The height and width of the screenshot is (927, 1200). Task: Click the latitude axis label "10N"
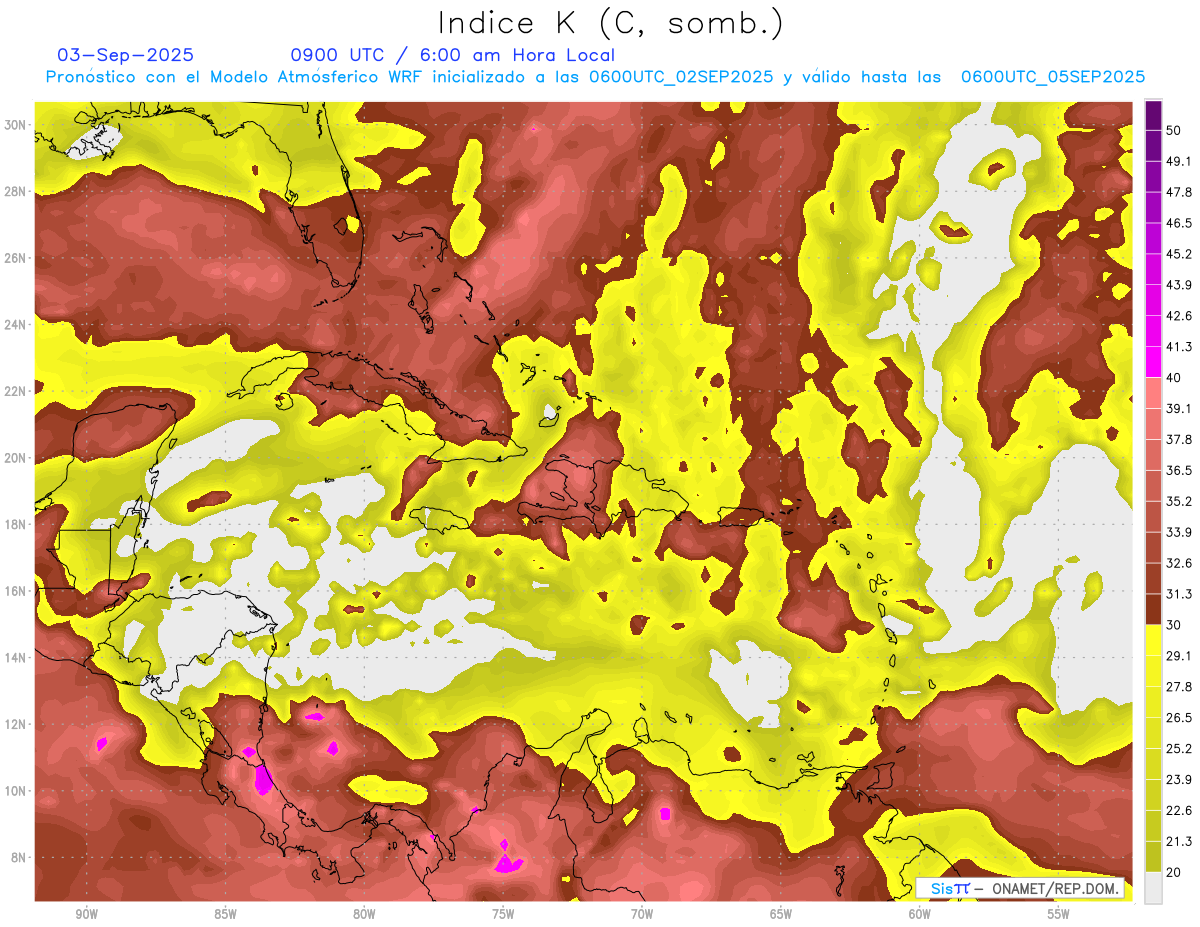point(15,791)
